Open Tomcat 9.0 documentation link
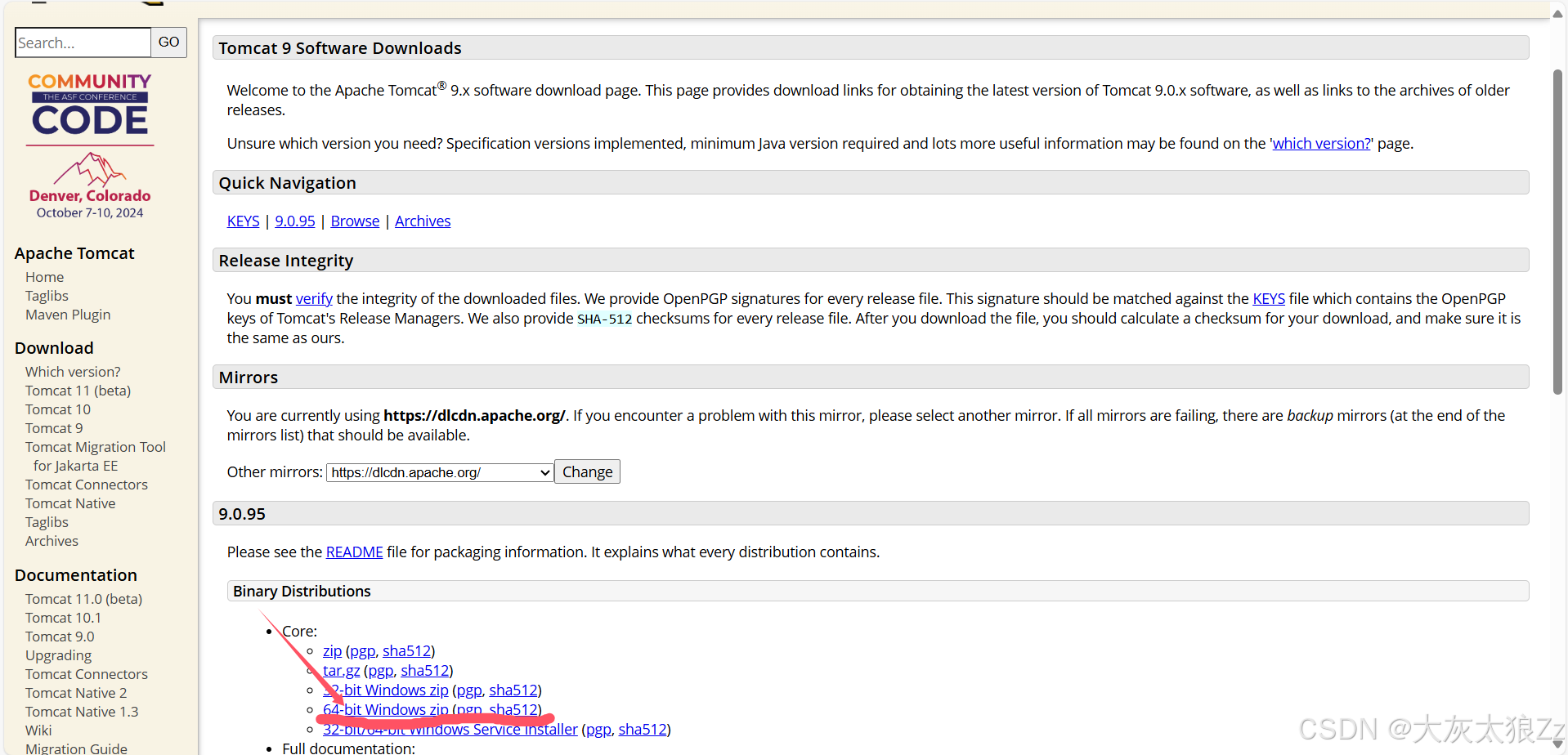The image size is (1568, 755). [x=60, y=637]
